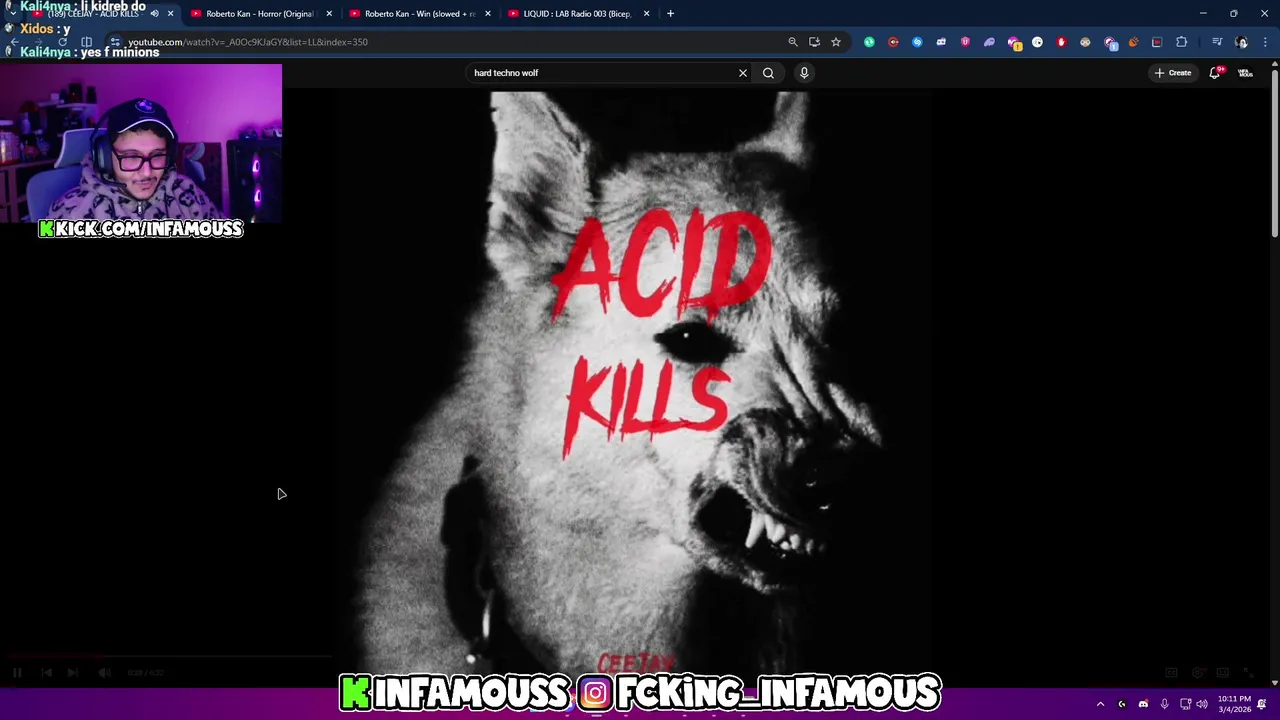Image resolution: width=1280 pixels, height=720 pixels.
Task: Bookmark this page with the star icon
Action: click(836, 42)
